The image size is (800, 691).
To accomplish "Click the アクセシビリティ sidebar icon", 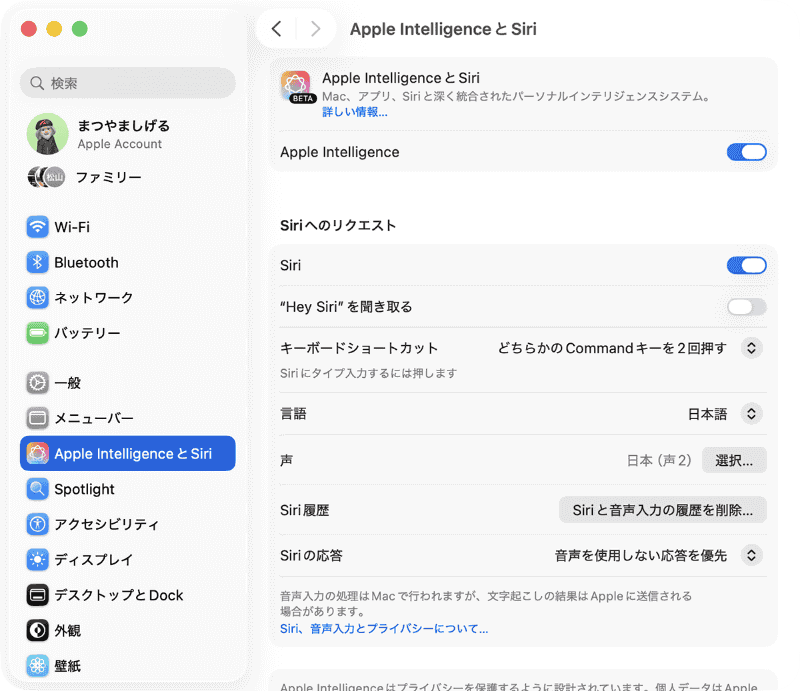I will point(37,524).
